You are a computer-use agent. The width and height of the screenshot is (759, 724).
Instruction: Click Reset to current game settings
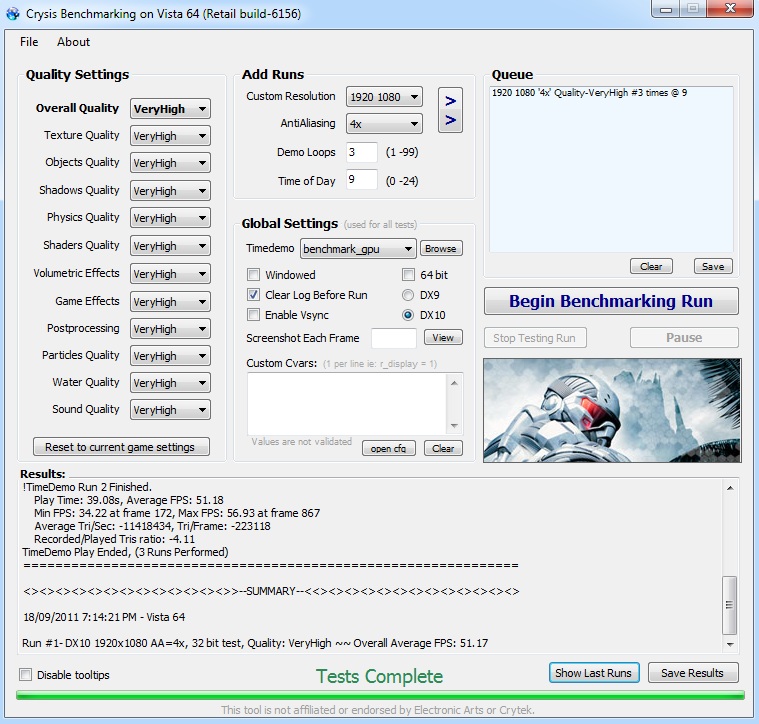tap(121, 447)
